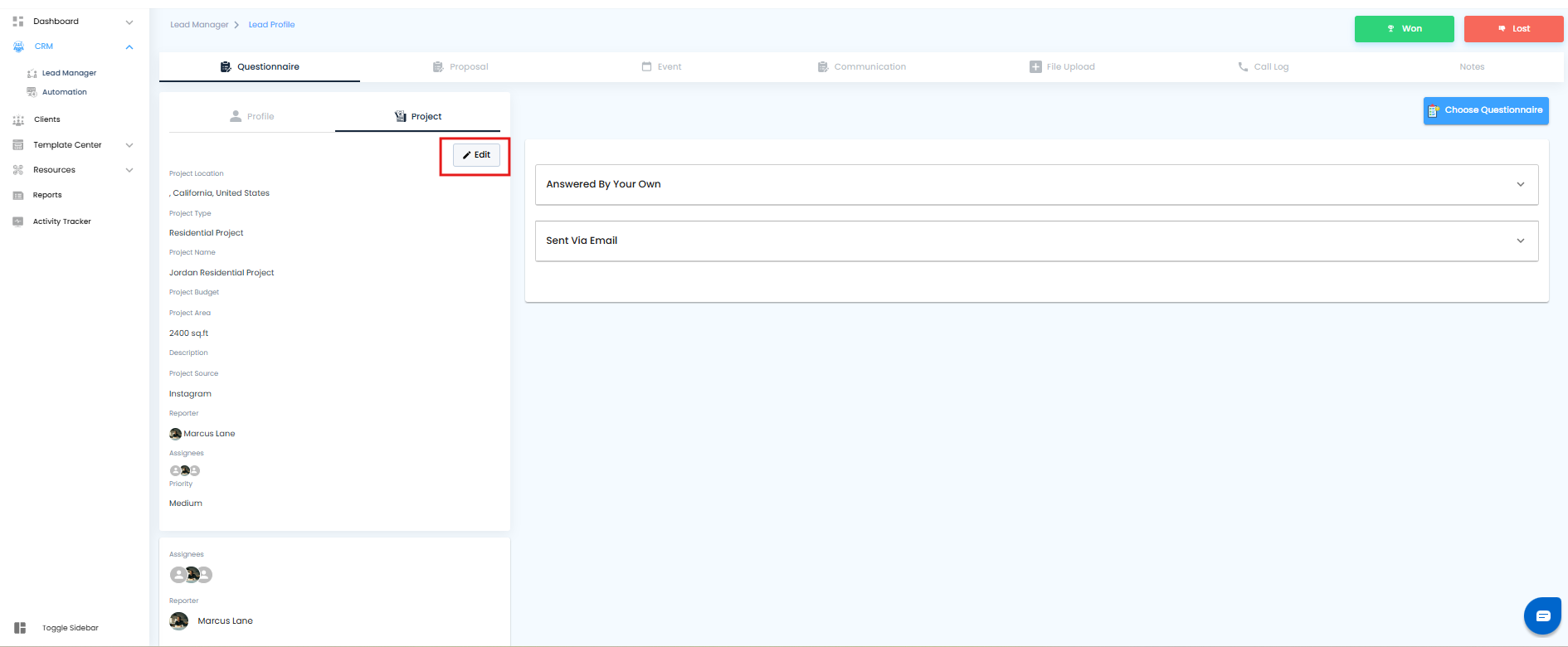This screenshot has height=647, width=1568.
Task: Open Clients in sidebar
Action: [46, 119]
